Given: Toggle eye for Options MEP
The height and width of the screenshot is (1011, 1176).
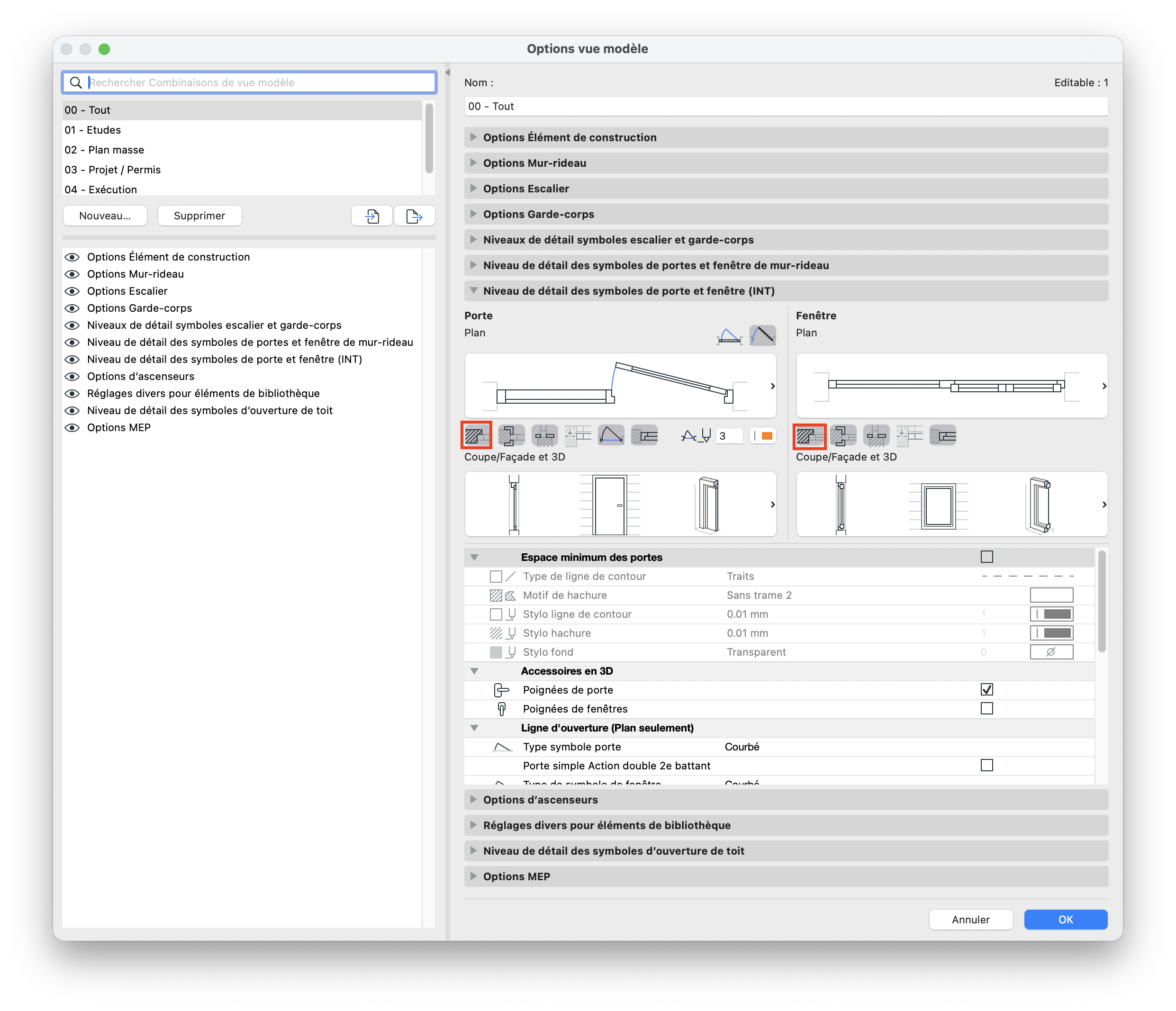Looking at the screenshot, I should 72,427.
